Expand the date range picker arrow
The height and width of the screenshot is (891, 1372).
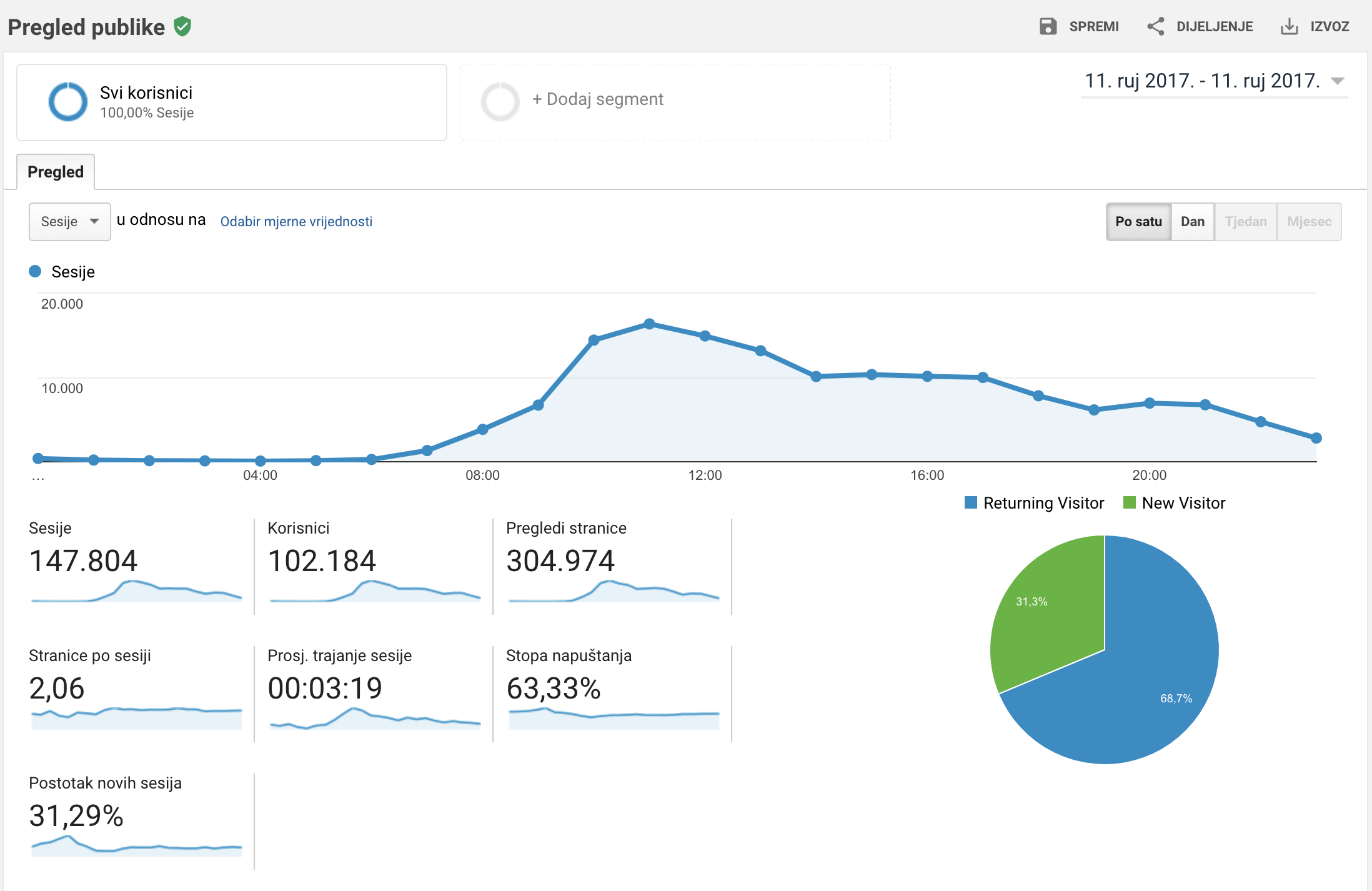point(1337,81)
